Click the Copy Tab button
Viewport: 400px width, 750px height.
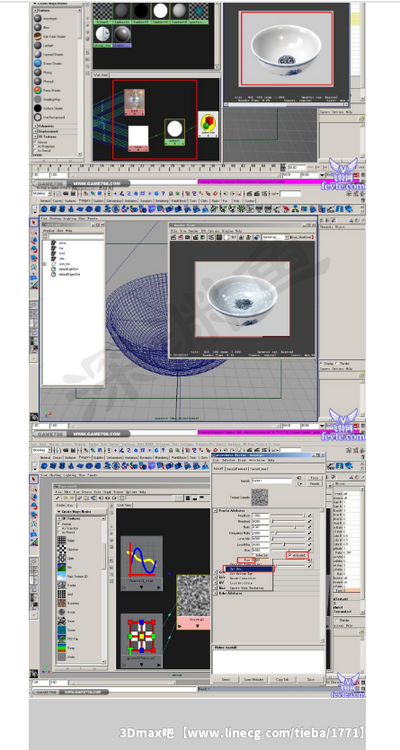[283, 679]
